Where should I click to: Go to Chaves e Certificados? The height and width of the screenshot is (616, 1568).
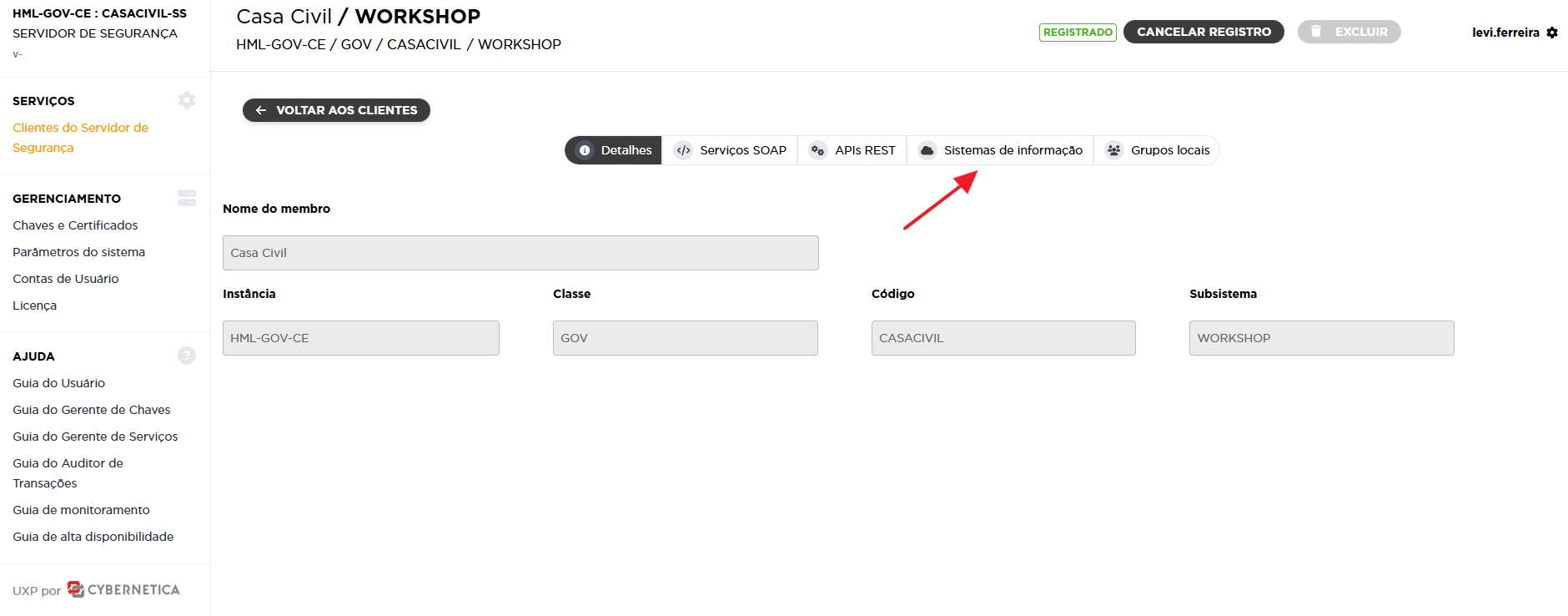pyautogui.click(x=75, y=225)
